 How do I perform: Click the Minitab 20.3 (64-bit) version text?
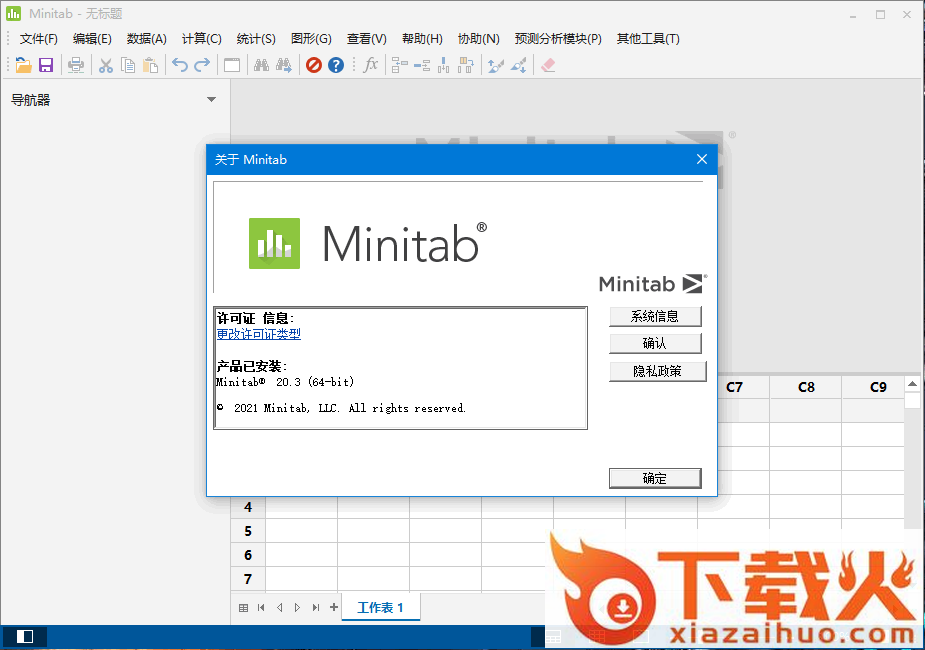tap(285, 382)
